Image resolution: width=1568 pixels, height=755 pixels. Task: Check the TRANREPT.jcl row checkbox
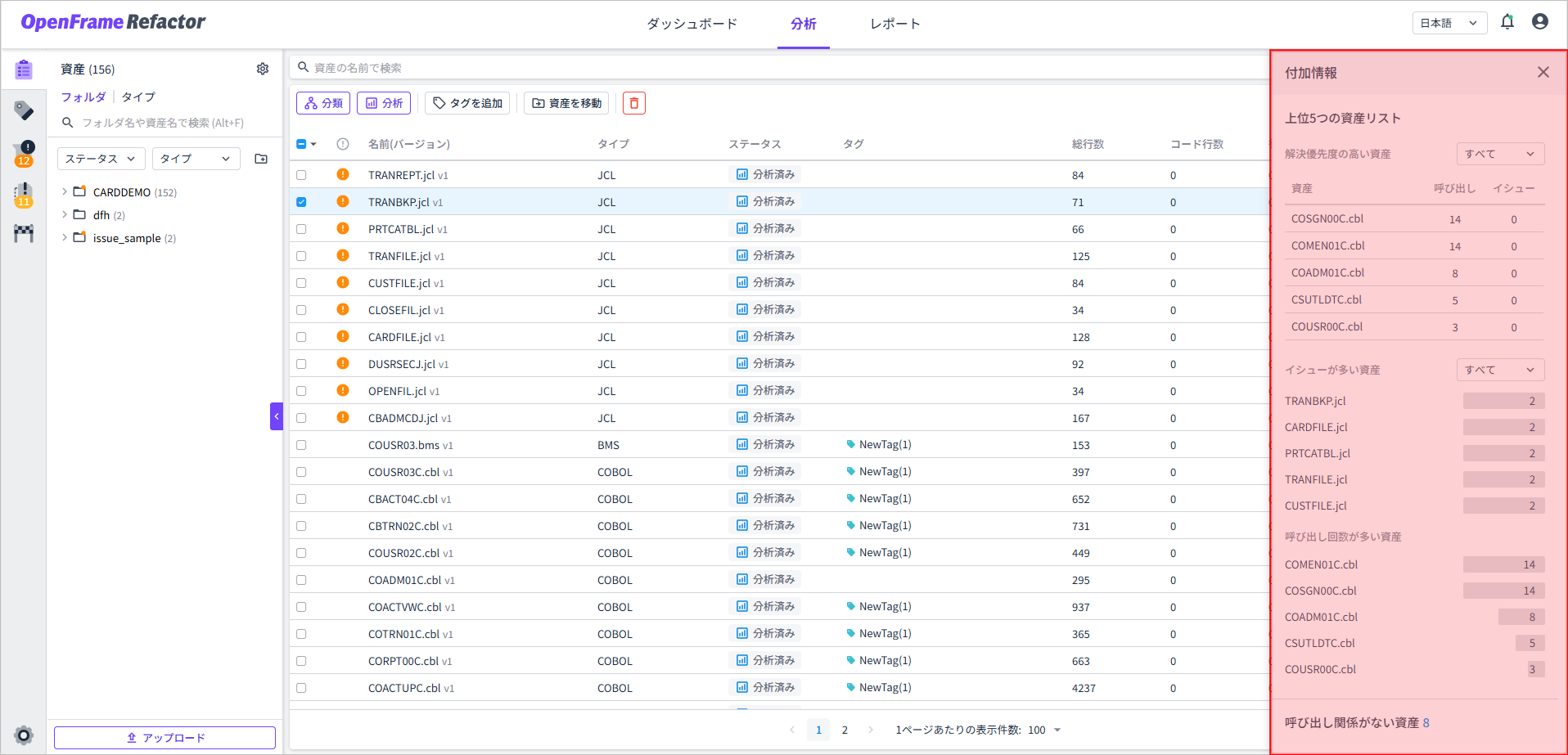tap(301, 175)
